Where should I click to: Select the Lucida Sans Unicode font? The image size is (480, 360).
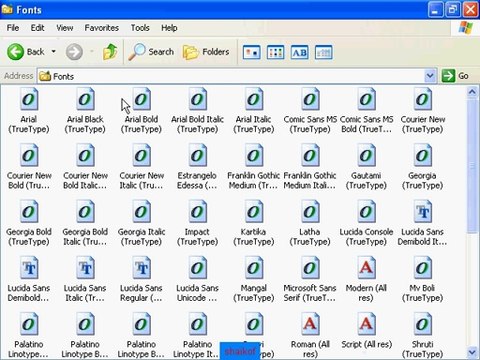[198, 268]
